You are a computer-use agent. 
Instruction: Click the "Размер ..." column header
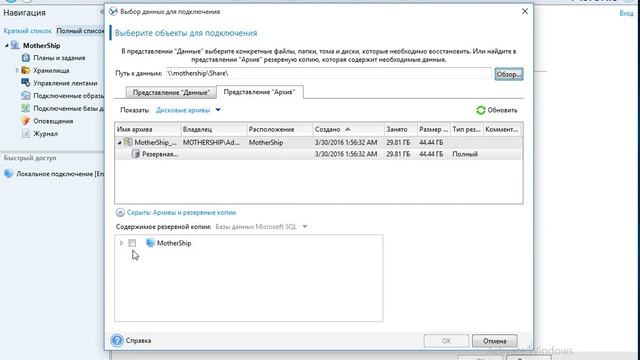click(x=433, y=129)
